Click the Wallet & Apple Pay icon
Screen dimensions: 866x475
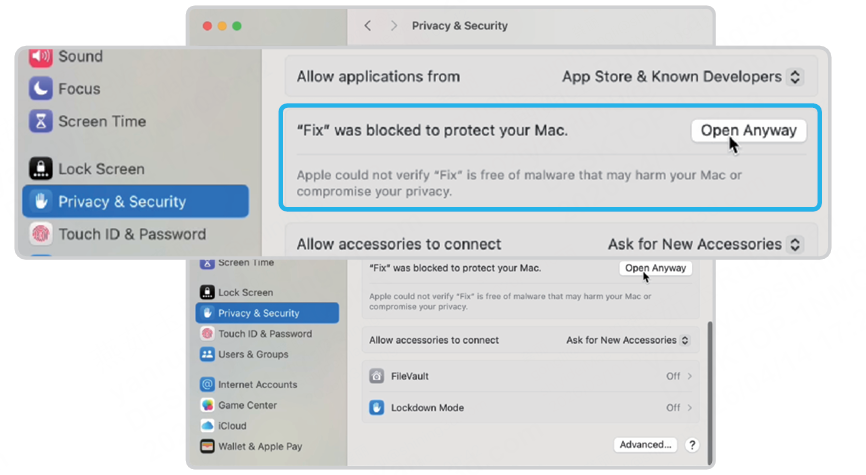pos(207,446)
